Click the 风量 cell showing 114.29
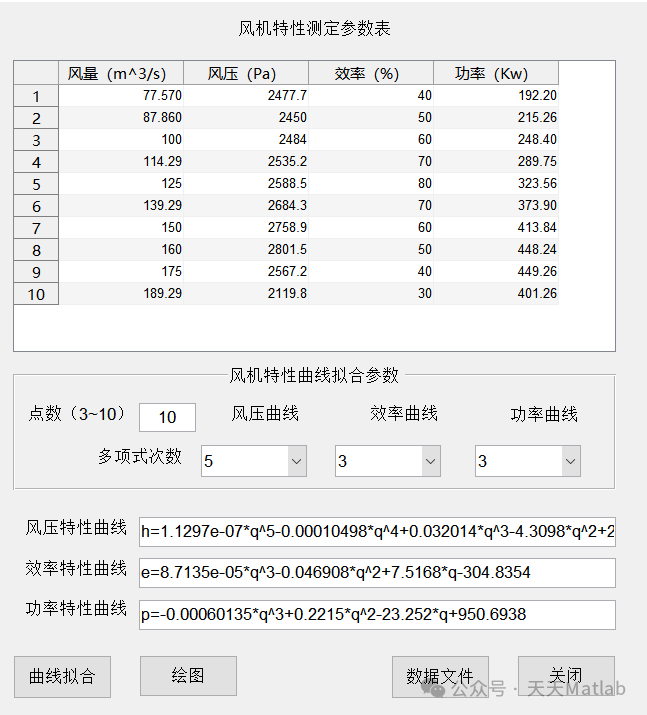647x715 pixels. [121, 162]
